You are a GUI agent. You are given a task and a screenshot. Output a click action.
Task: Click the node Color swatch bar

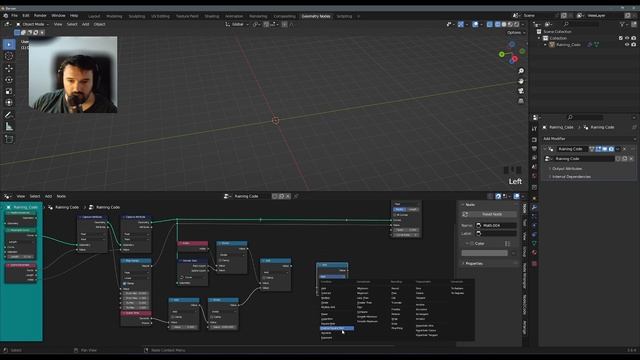pos(484,253)
